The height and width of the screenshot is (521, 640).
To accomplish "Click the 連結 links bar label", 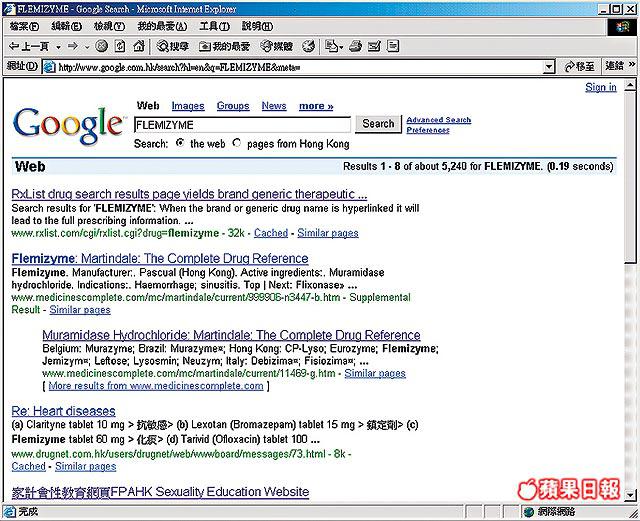I will (614, 65).
